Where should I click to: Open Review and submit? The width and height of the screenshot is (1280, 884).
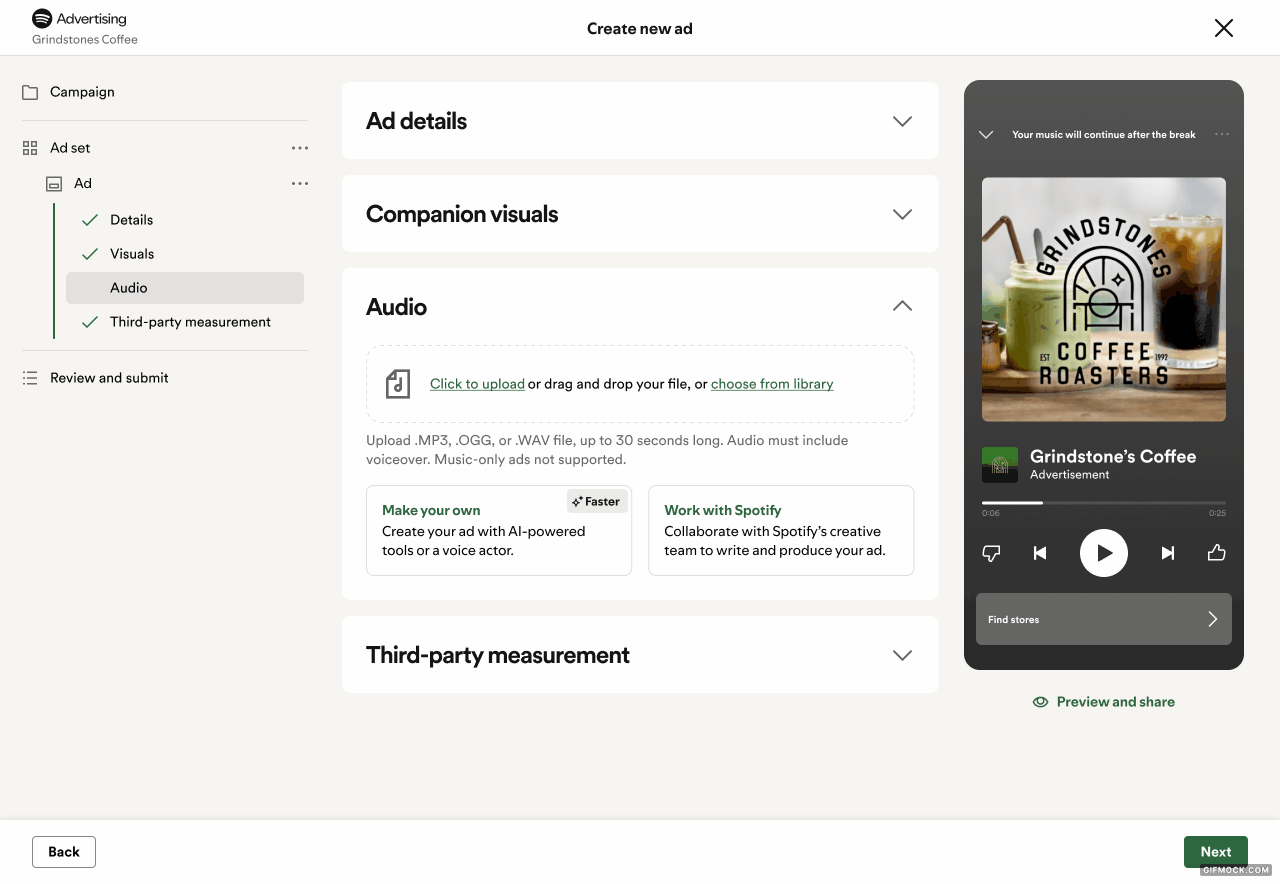pyautogui.click(x=109, y=378)
